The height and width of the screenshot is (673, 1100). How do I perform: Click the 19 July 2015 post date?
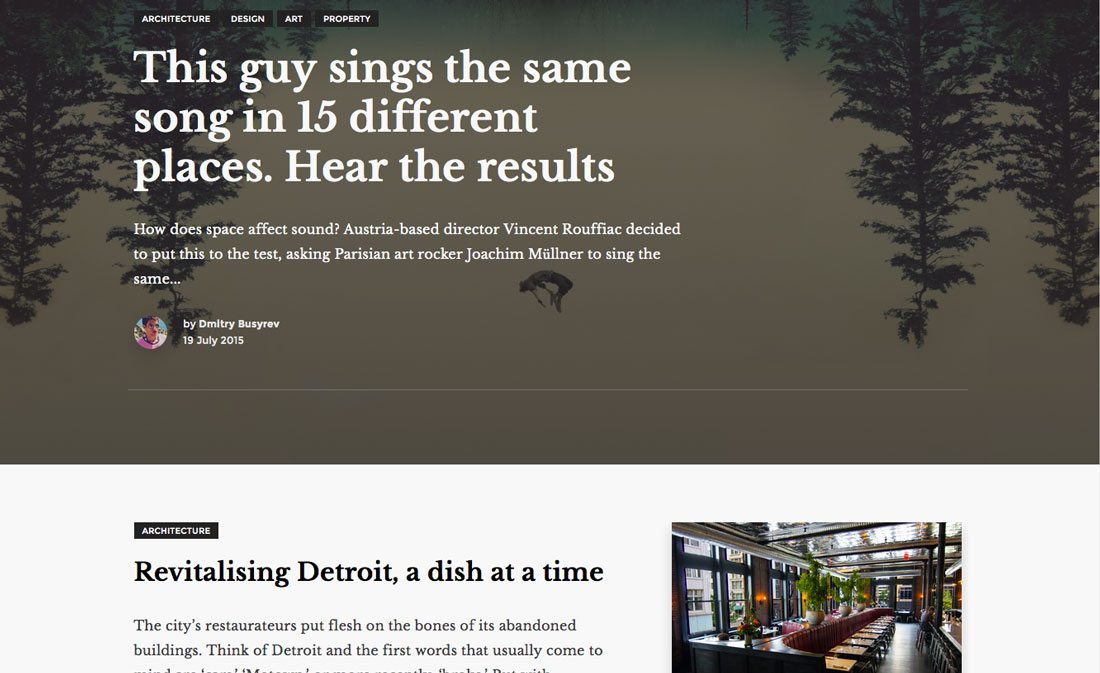click(213, 340)
